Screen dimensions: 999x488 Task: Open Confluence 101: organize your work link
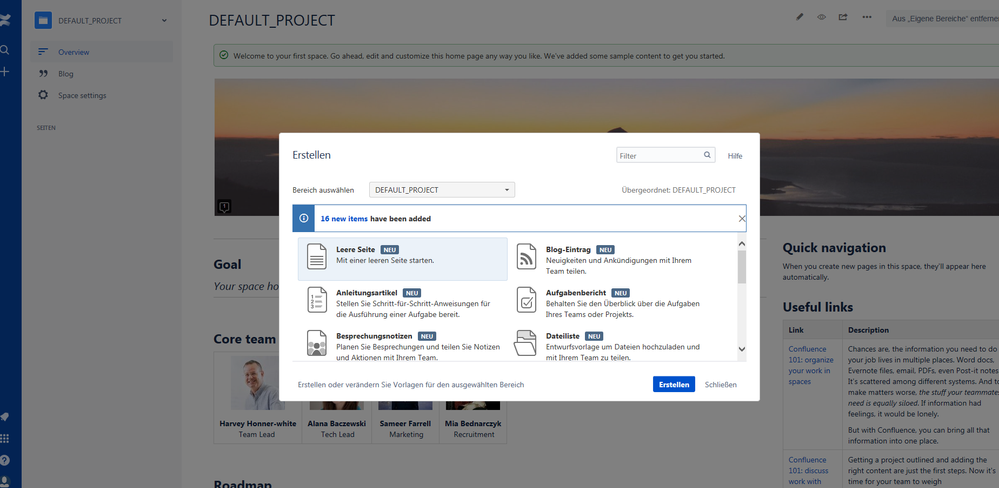810,365
